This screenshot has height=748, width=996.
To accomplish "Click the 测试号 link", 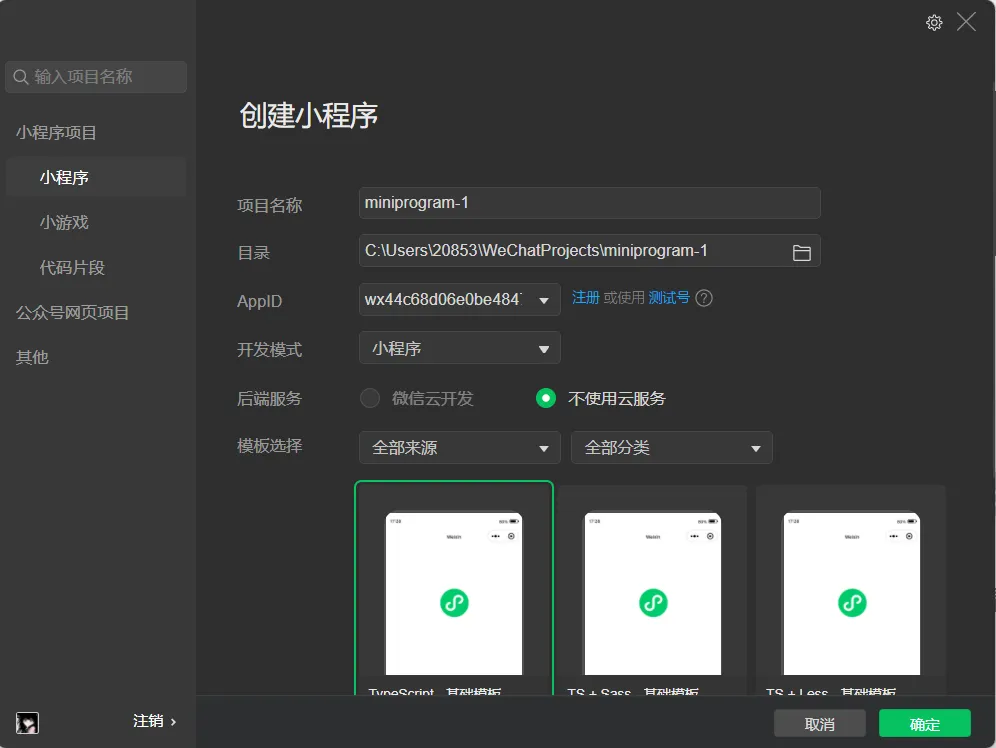I will tap(669, 298).
